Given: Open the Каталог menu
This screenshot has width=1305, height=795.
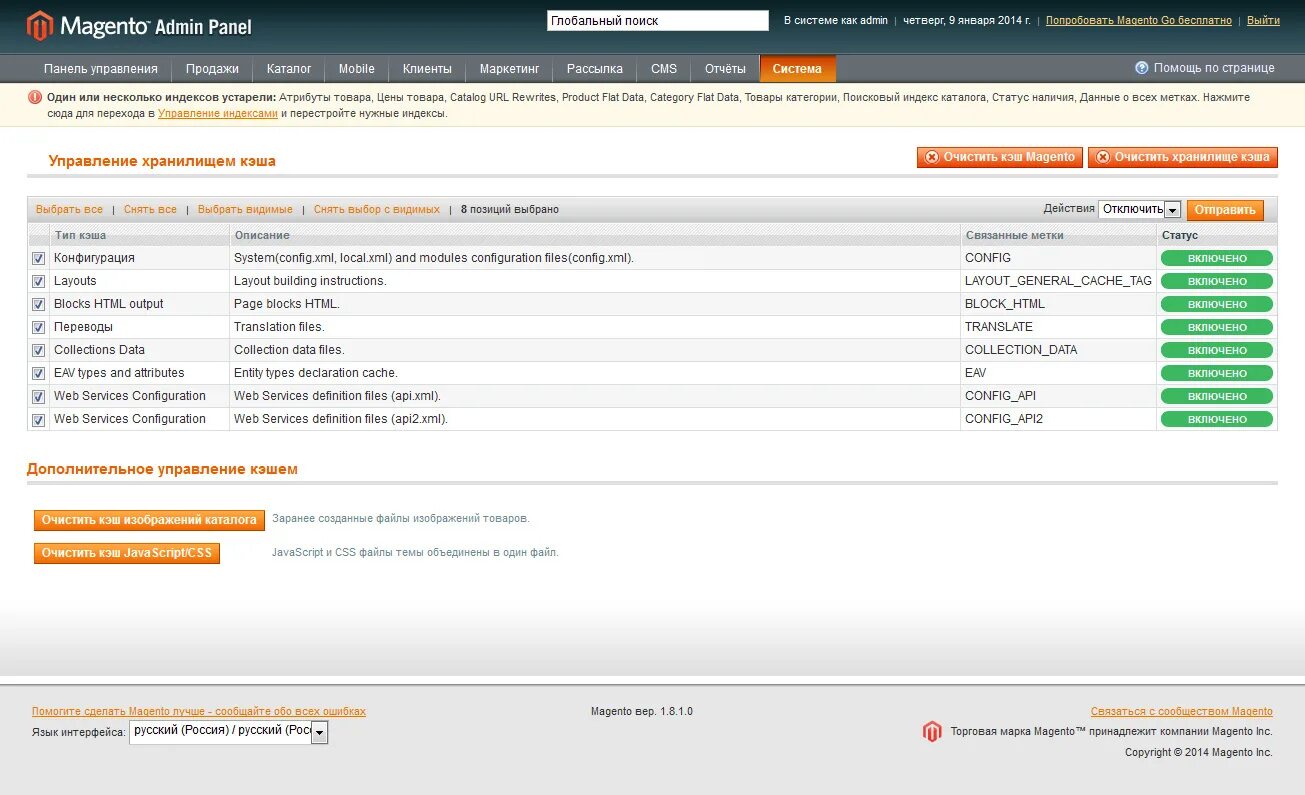Looking at the screenshot, I should click(x=289, y=69).
